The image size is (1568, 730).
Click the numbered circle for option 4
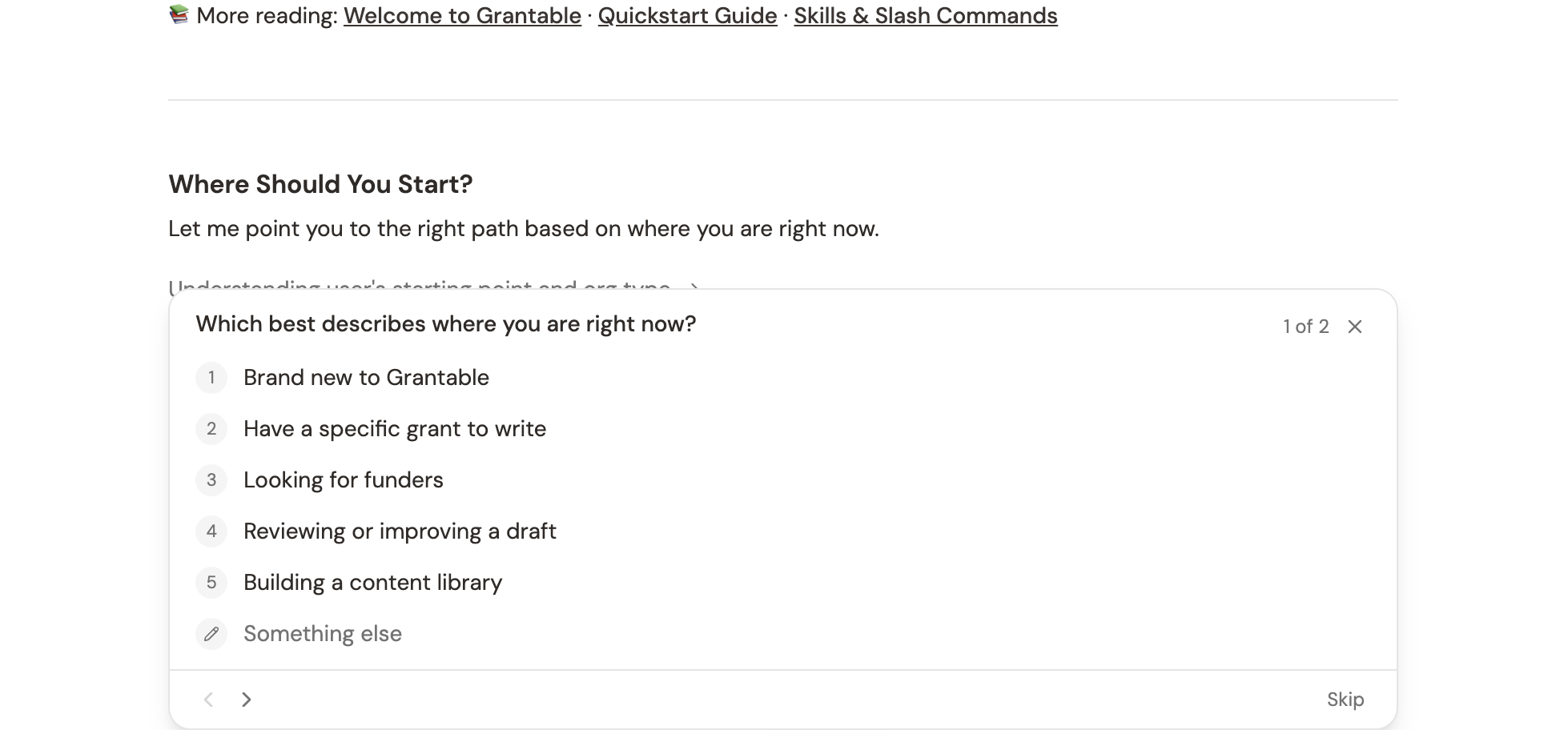click(211, 531)
